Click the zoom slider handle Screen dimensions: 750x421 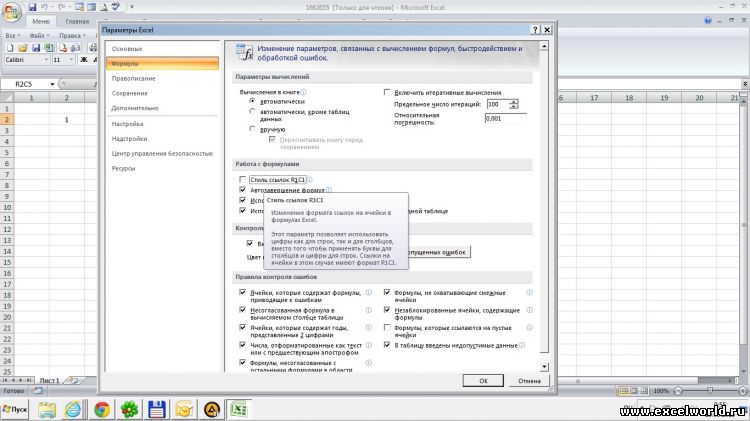pos(710,391)
